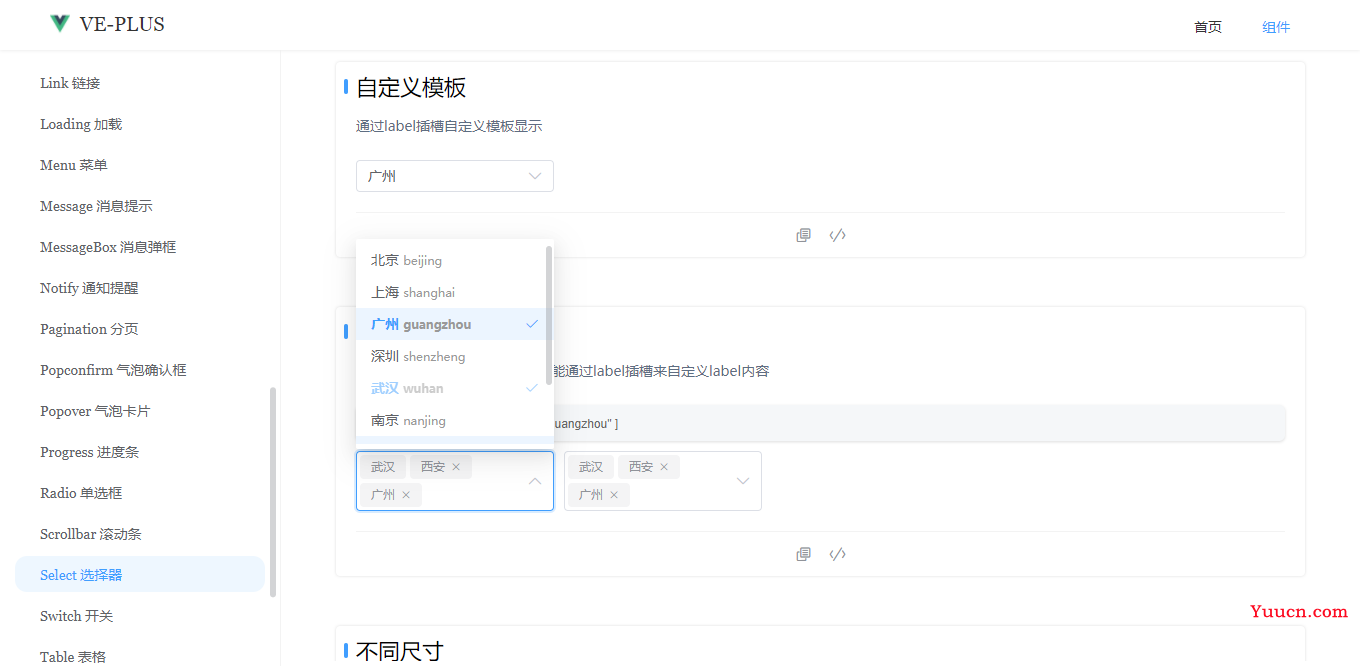Screen dimensions: 1360x666
Task: Open Notify 通知提醒 sidebar item
Action: tap(140, 288)
